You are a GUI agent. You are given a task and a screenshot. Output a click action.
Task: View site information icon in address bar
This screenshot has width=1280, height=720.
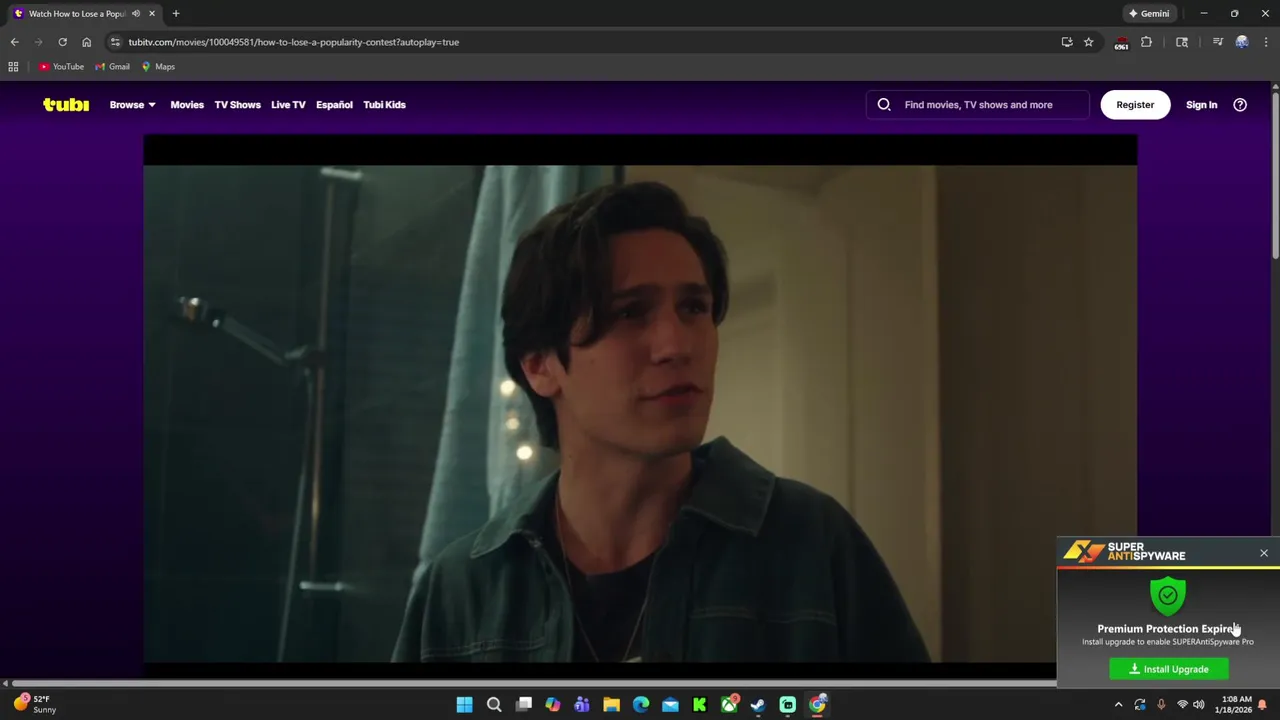tap(115, 42)
